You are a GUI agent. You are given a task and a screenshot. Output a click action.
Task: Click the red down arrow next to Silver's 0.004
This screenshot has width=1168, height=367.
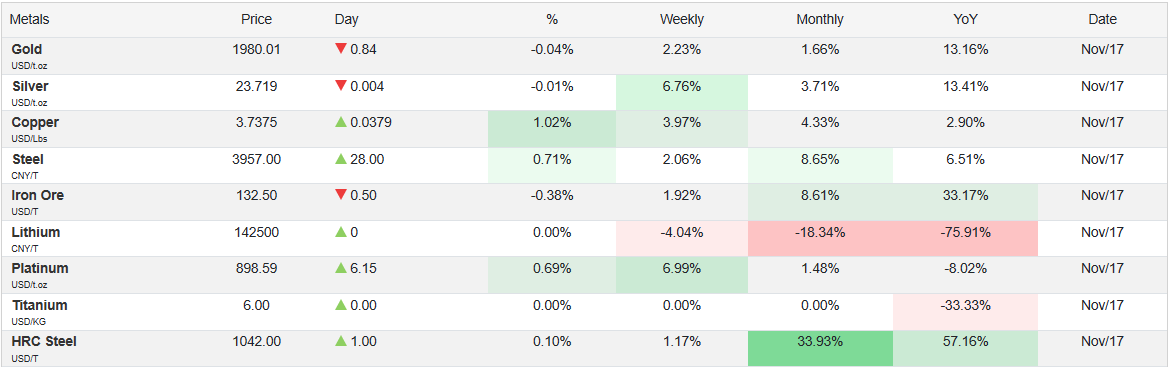(340, 86)
